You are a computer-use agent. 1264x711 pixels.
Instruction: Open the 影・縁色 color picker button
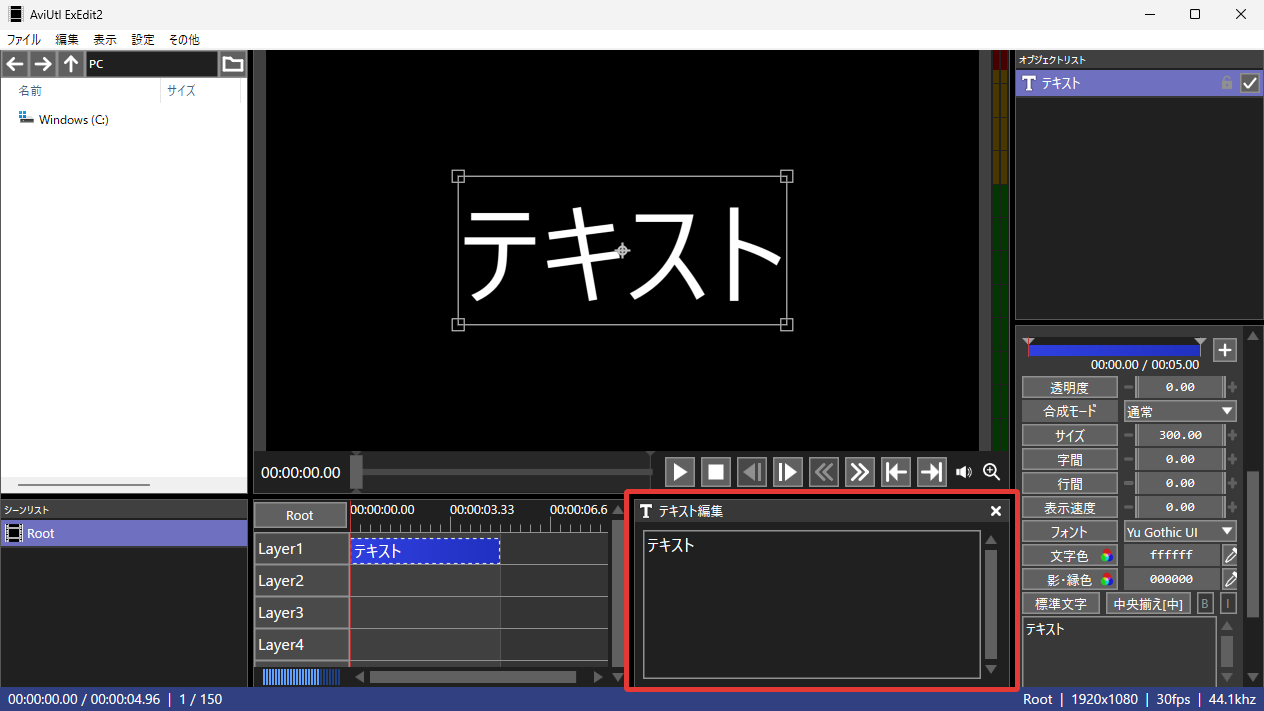(1069, 579)
